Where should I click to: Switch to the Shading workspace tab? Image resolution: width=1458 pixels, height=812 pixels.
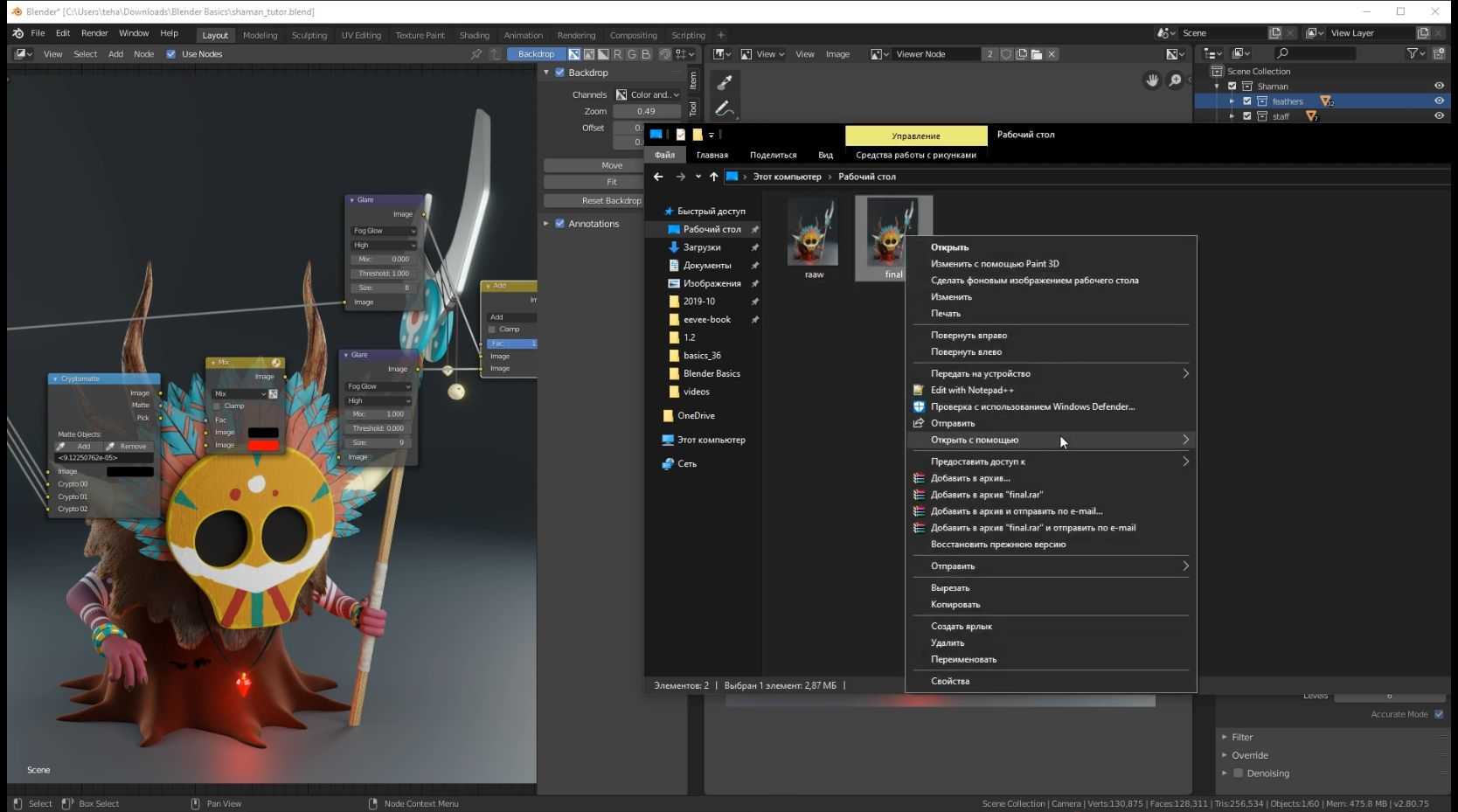pos(474,35)
